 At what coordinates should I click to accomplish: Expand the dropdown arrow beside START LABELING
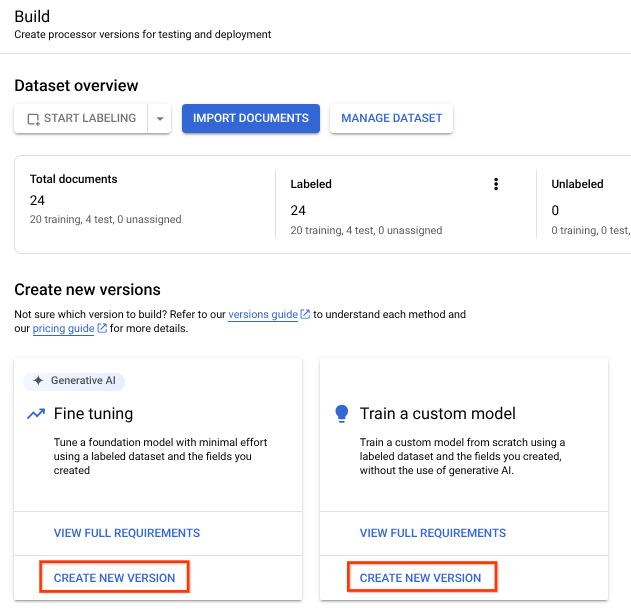(160, 119)
